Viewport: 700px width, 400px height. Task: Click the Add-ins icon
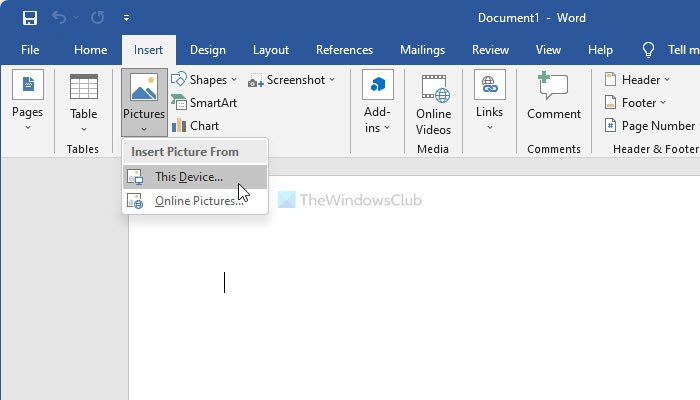(378, 84)
